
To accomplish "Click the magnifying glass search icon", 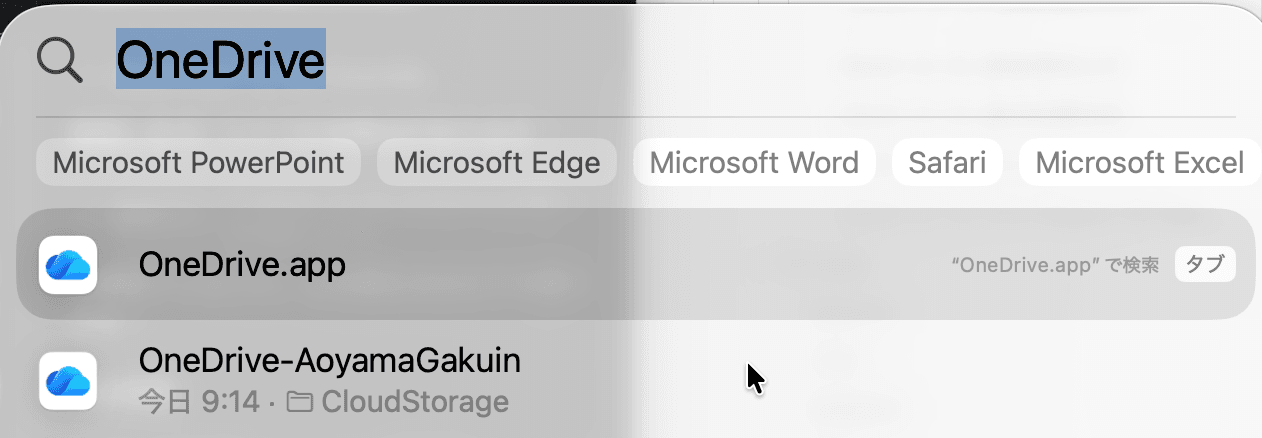I will click(58, 61).
